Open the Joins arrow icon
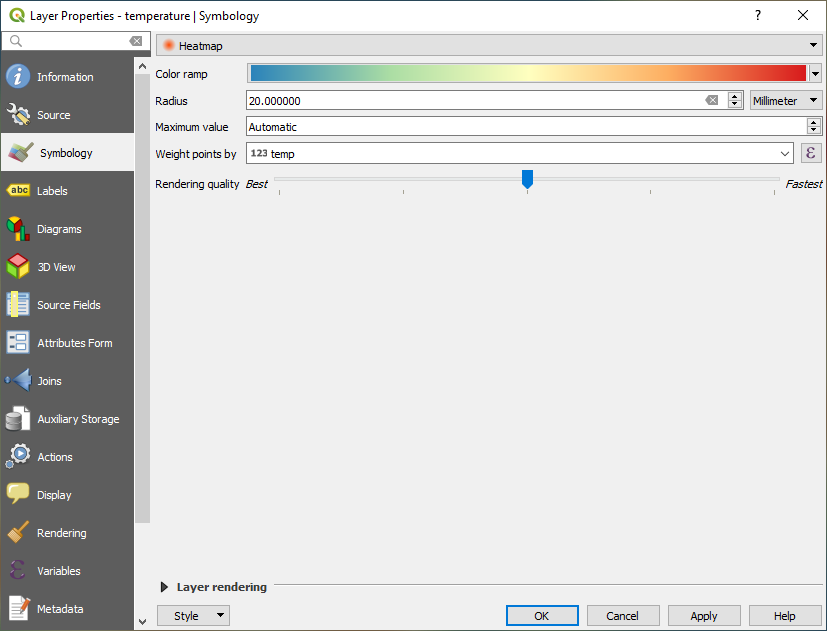The image size is (827, 631). (x=18, y=380)
